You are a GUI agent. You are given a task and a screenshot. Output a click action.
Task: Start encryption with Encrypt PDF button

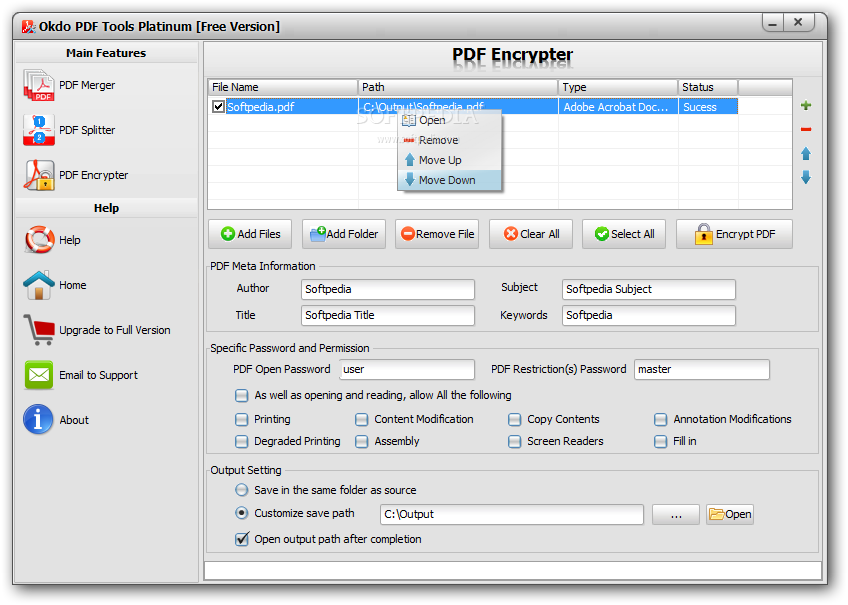pyautogui.click(x=734, y=234)
